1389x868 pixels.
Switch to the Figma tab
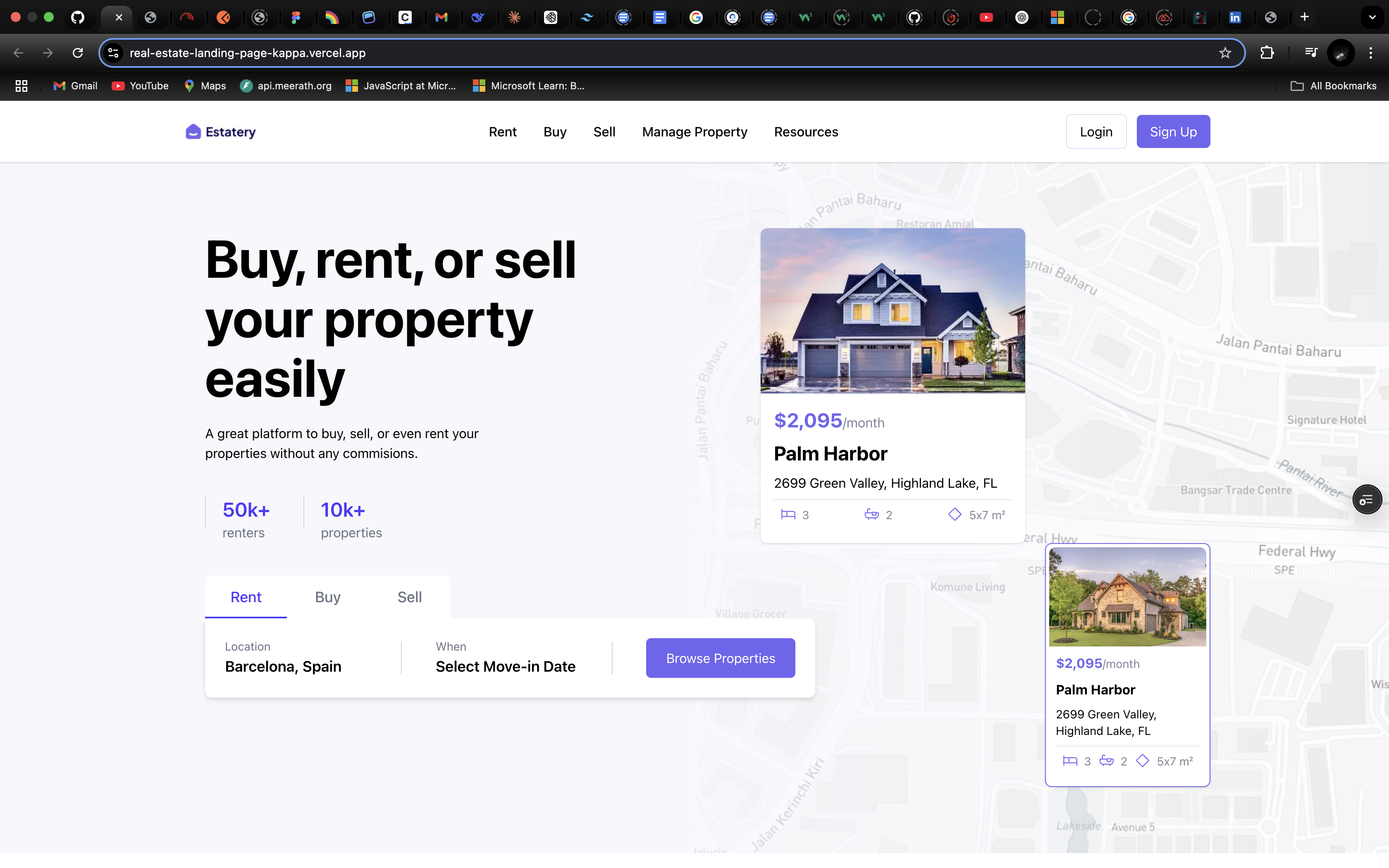[x=296, y=17]
